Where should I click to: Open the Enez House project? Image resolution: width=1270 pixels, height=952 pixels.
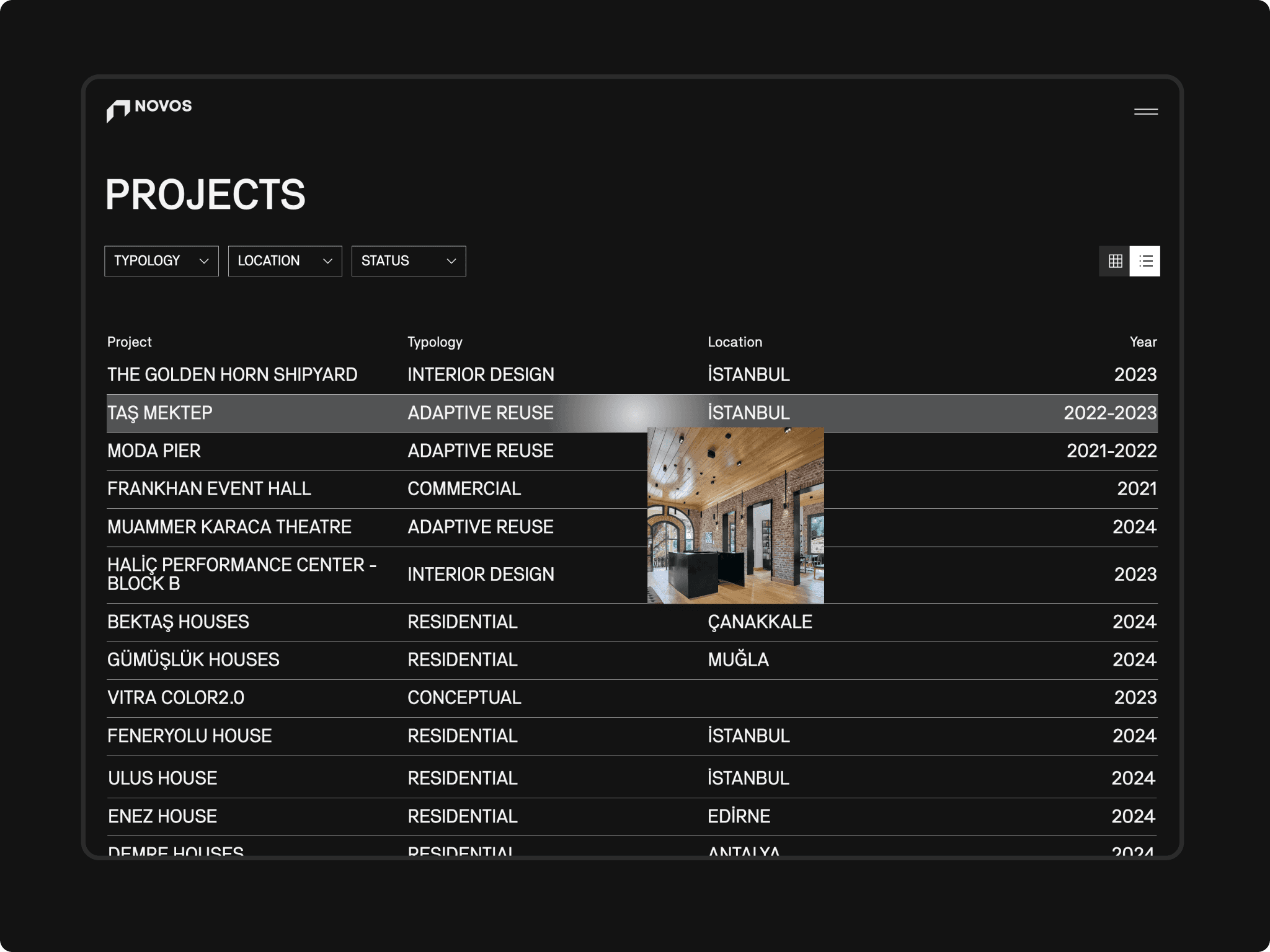tap(162, 816)
